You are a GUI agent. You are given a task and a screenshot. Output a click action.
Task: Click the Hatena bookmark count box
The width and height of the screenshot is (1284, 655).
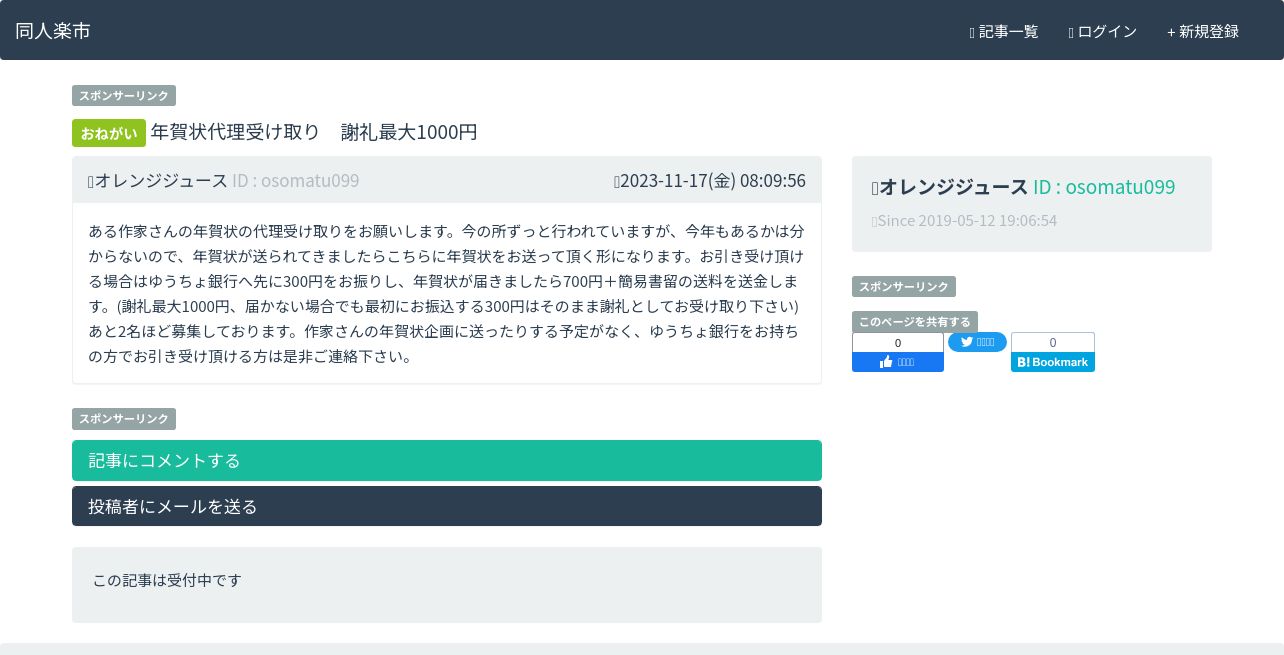pos(1053,342)
